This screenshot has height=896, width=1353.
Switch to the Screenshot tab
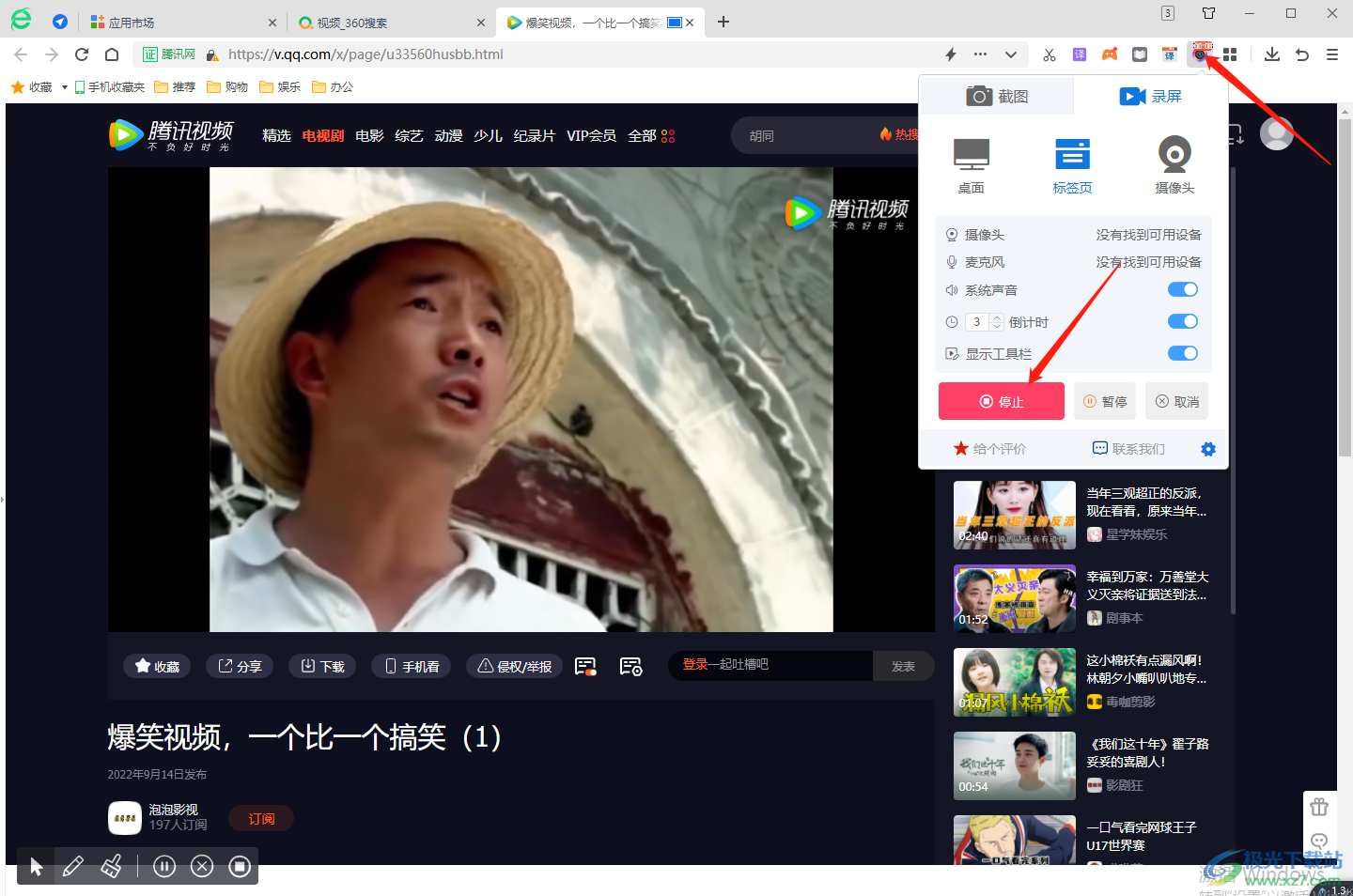tap(996, 96)
